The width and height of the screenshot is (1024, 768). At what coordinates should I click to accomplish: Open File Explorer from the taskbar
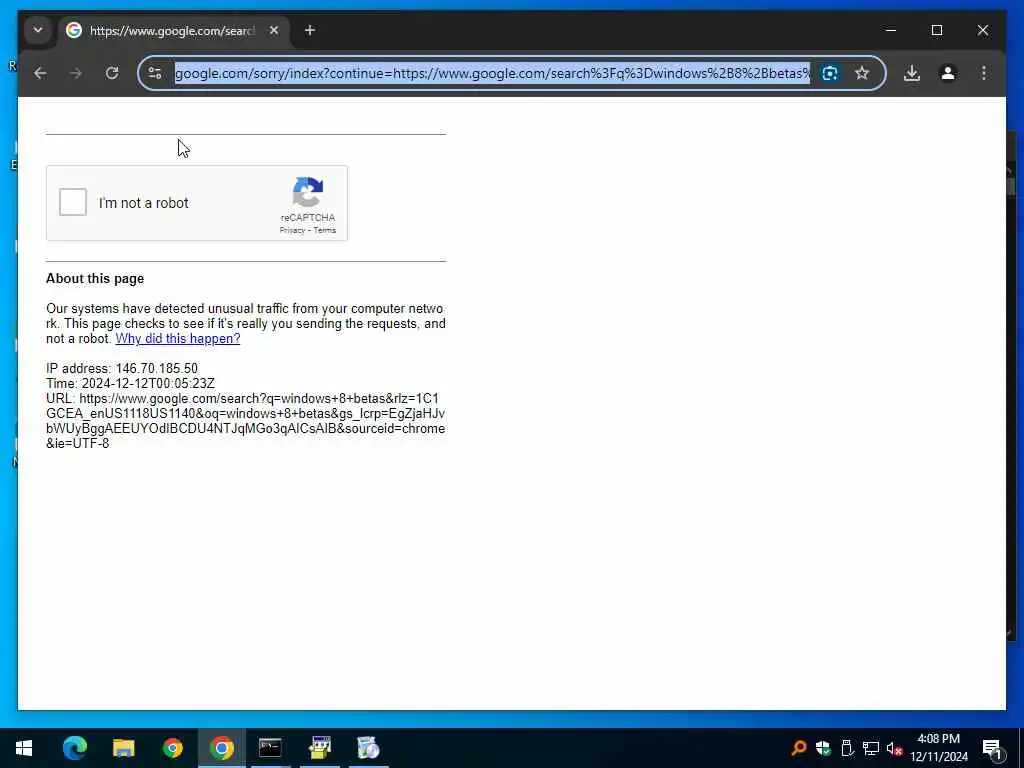click(x=123, y=748)
